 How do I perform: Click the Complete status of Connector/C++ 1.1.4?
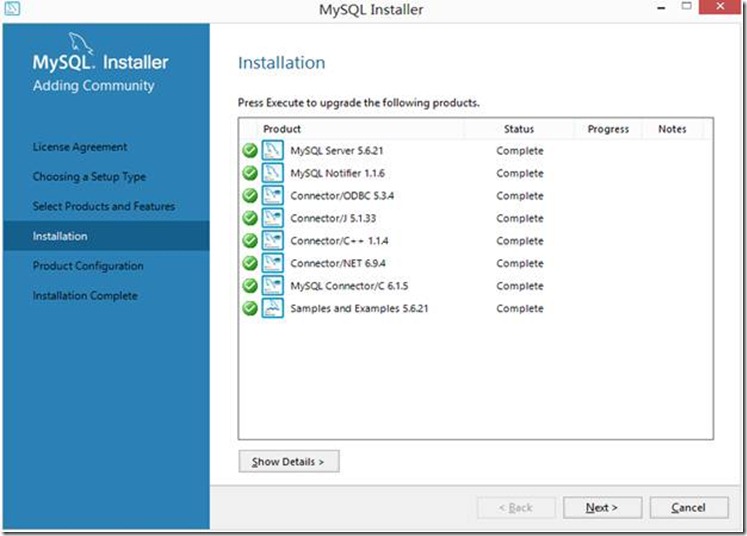point(520,241)
